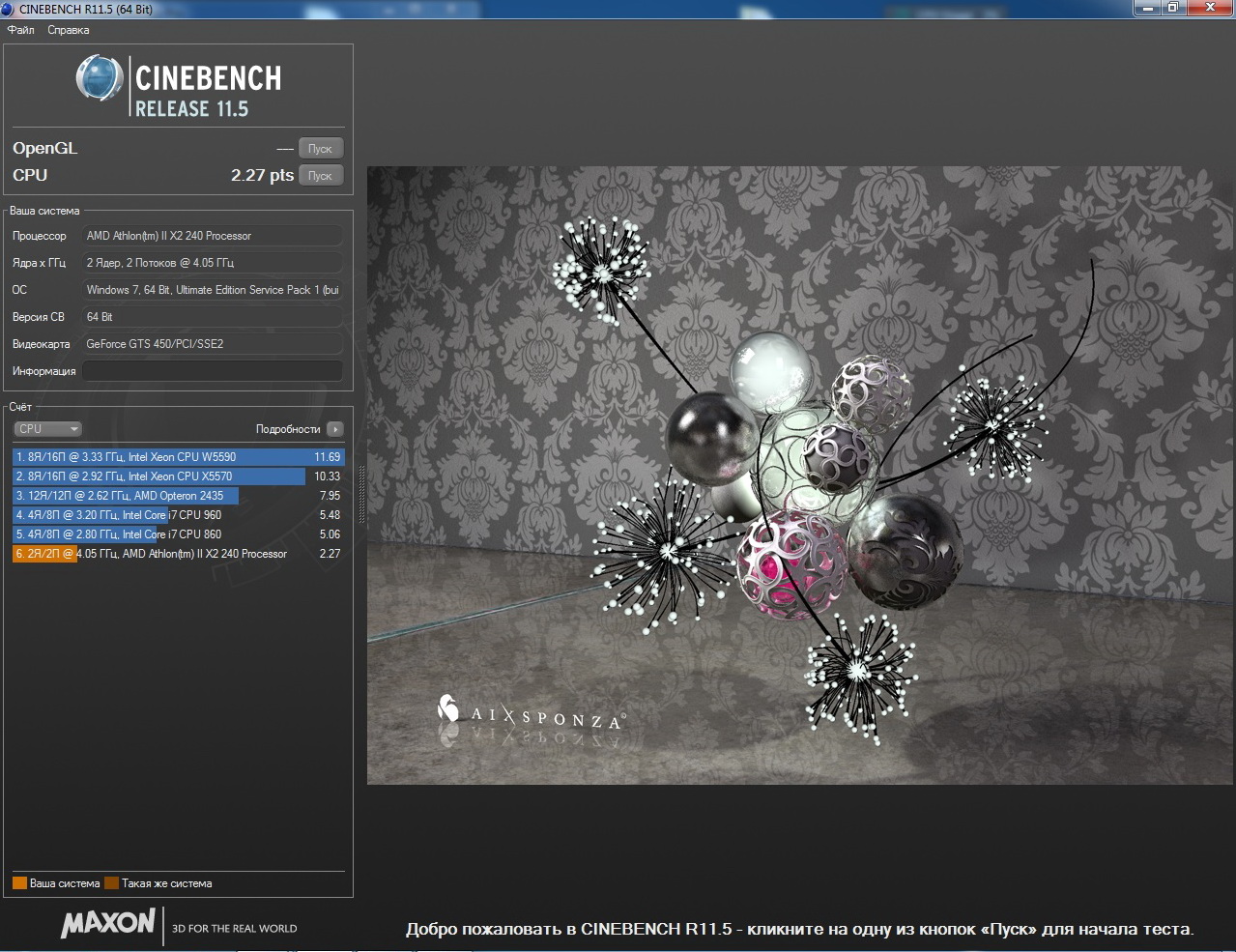
Task: Click the Видеокарта GeForce GTS 450 value
Action: click(213, 344)
